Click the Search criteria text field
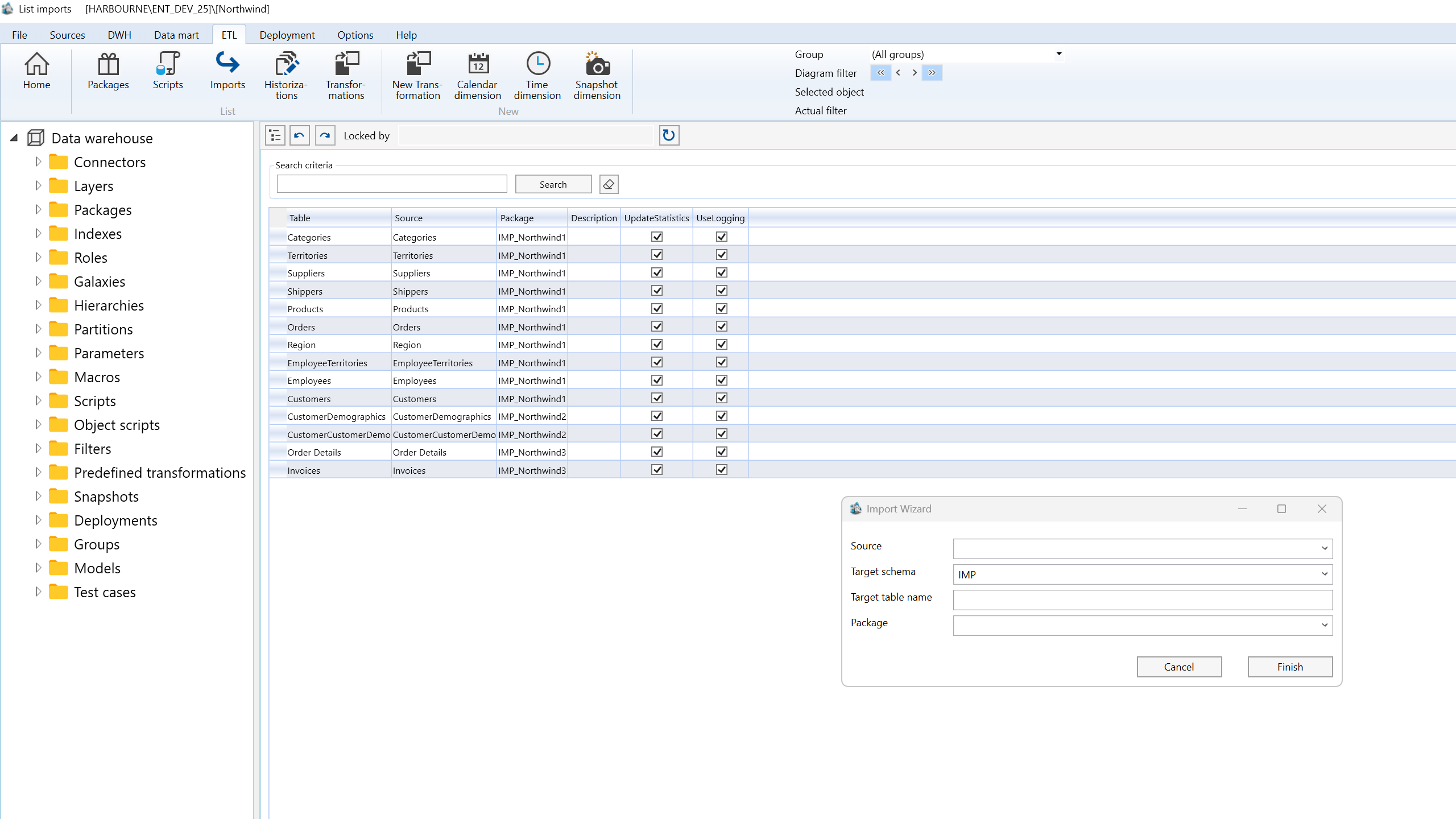The height and width of the screenshot is (819, 1456). 392,184
